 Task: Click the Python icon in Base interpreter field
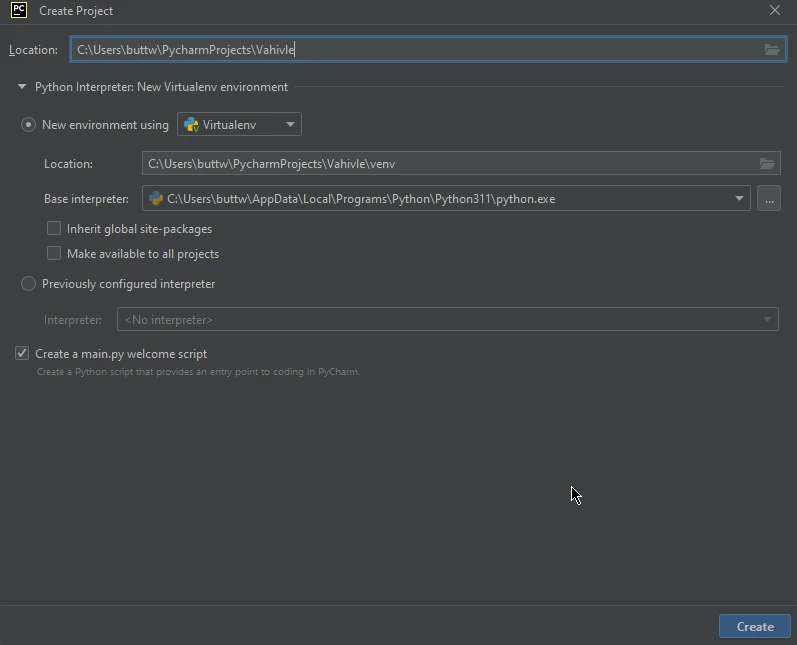(156, 198)
